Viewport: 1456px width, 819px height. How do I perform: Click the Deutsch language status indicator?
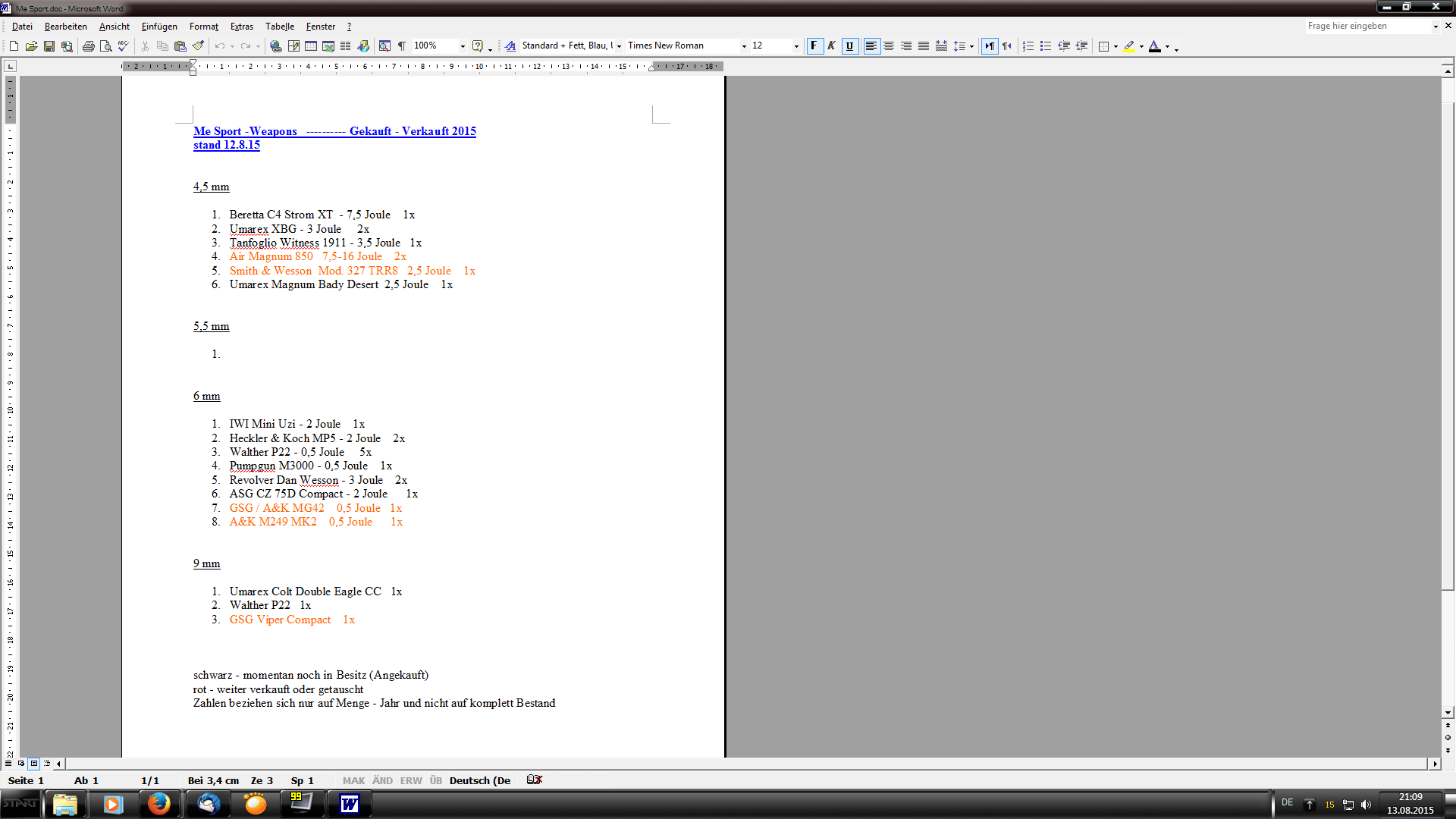pos(480,780)
